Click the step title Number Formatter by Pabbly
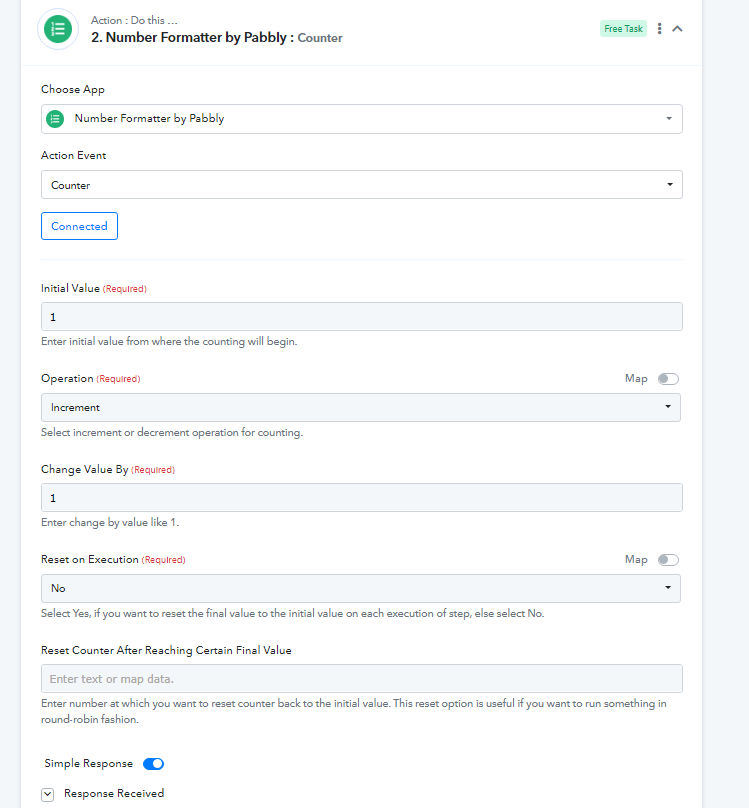Viewport: 749px width, 808px height. 189,38
